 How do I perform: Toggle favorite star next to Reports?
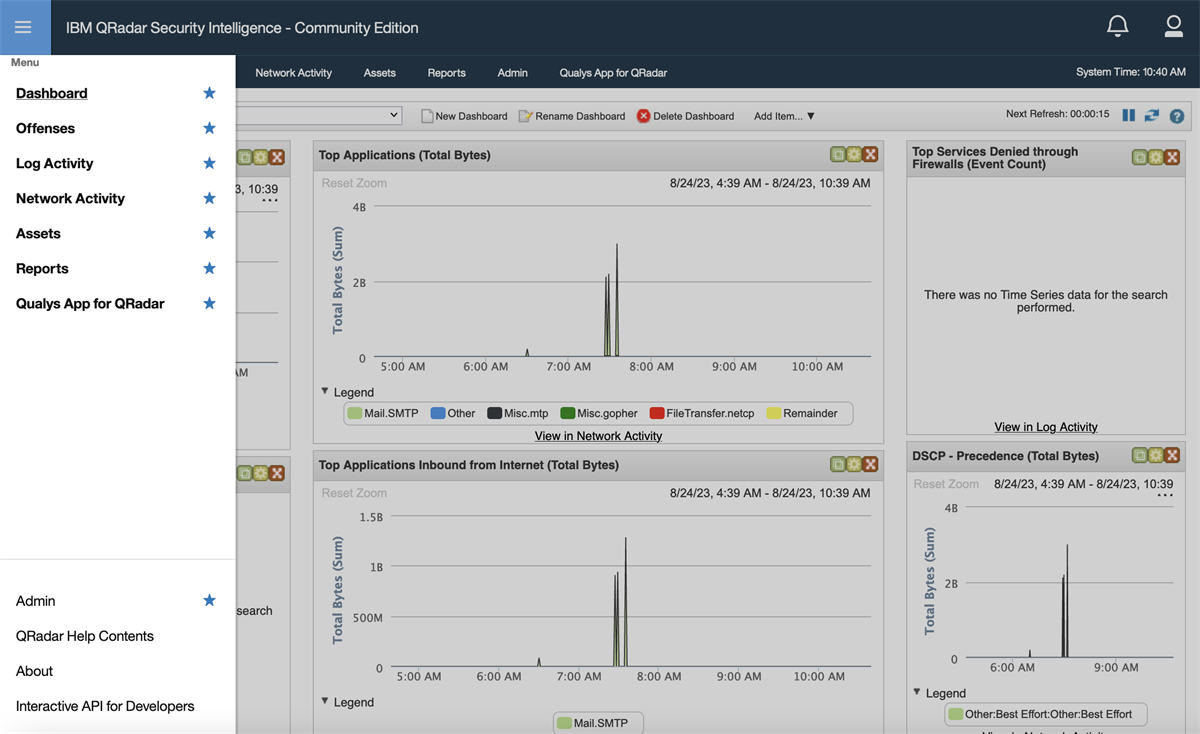point(209,268)
